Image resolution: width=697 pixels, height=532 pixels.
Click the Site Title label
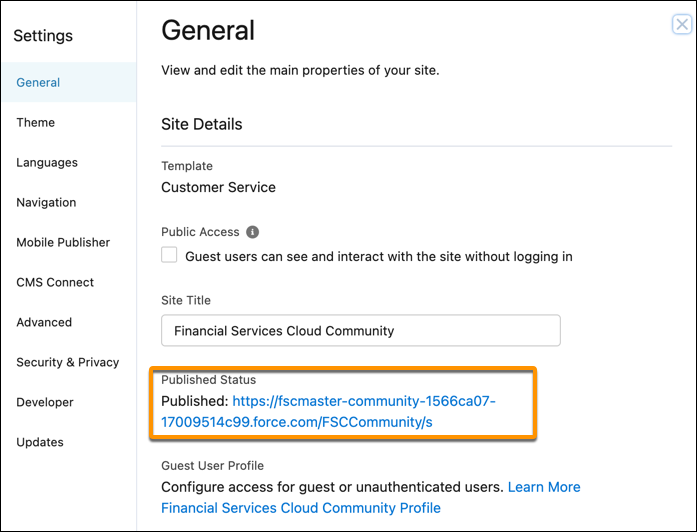(186, 300)
